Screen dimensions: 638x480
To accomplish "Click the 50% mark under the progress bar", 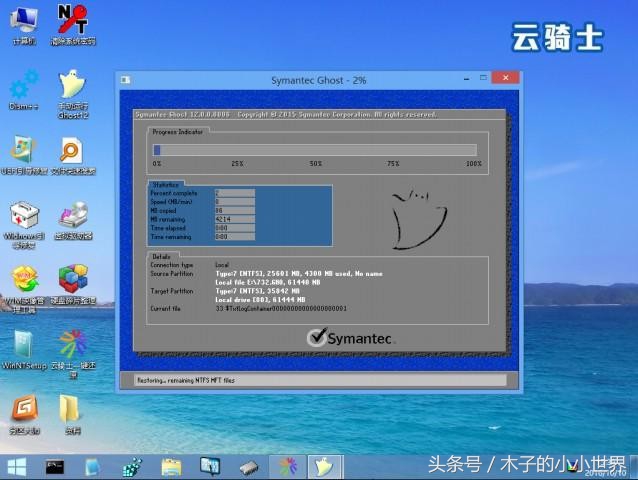I will [315, 164].
